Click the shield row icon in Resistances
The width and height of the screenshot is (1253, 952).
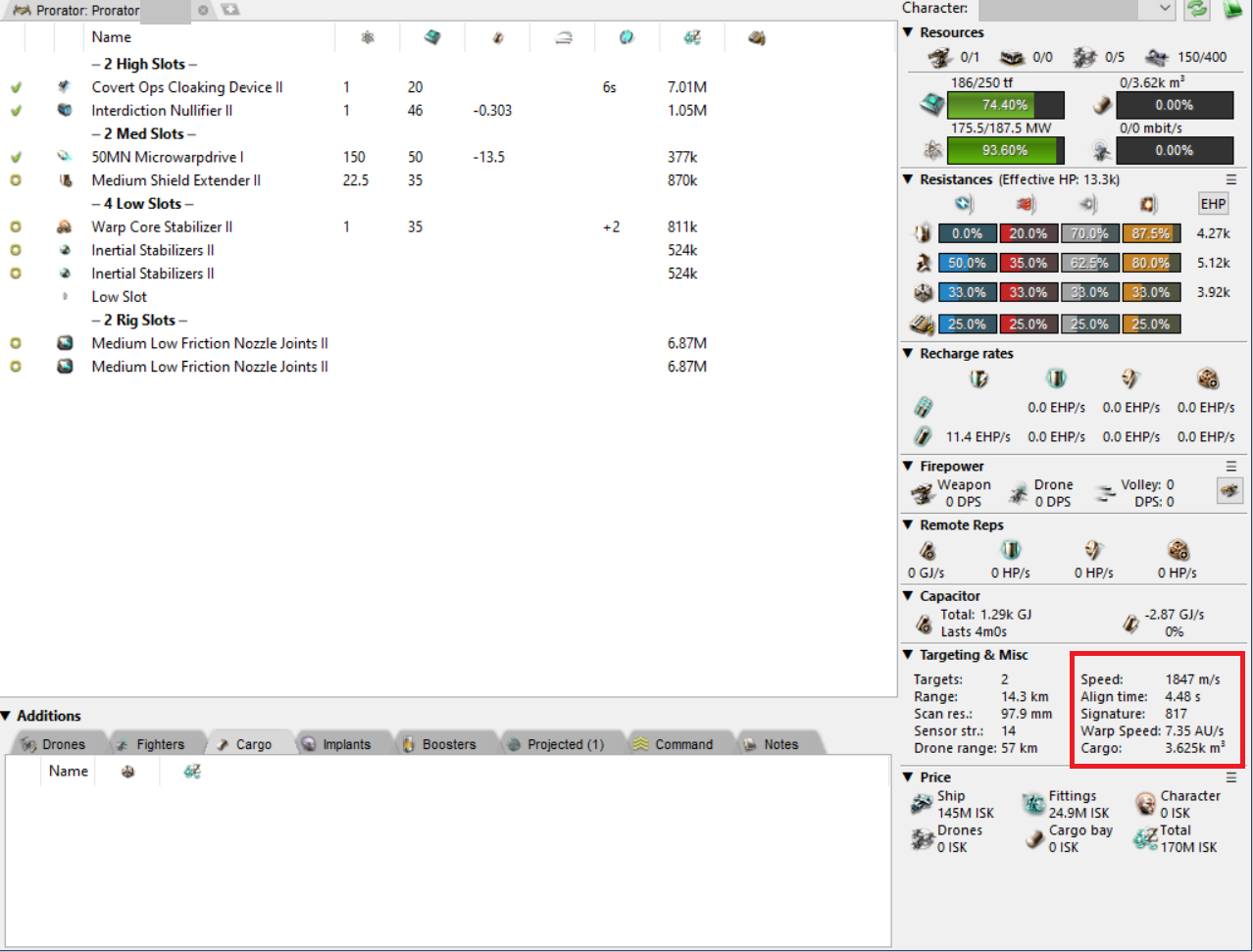point(922,233)
